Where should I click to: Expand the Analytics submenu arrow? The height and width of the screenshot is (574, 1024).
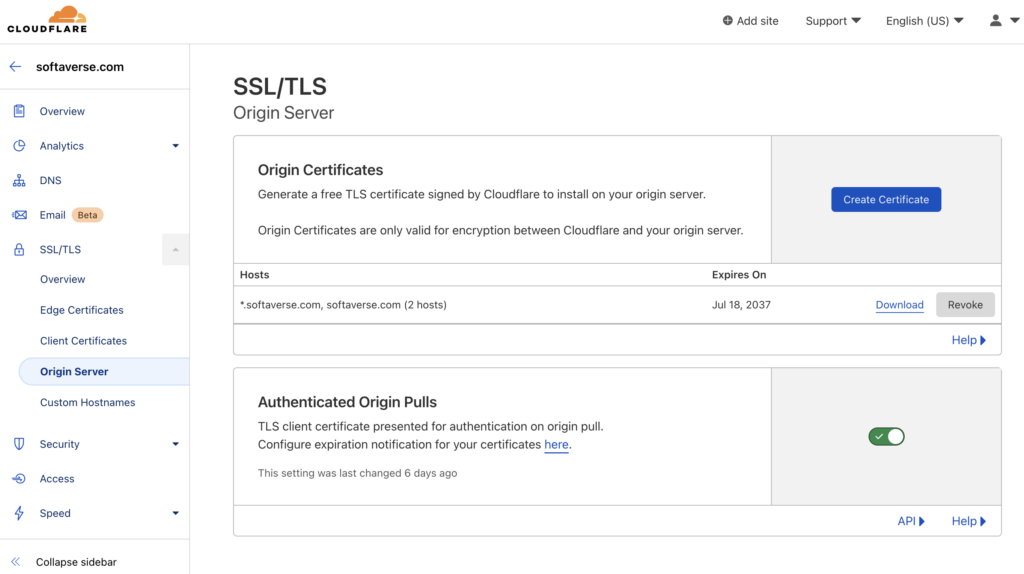[x=175, y=146]
